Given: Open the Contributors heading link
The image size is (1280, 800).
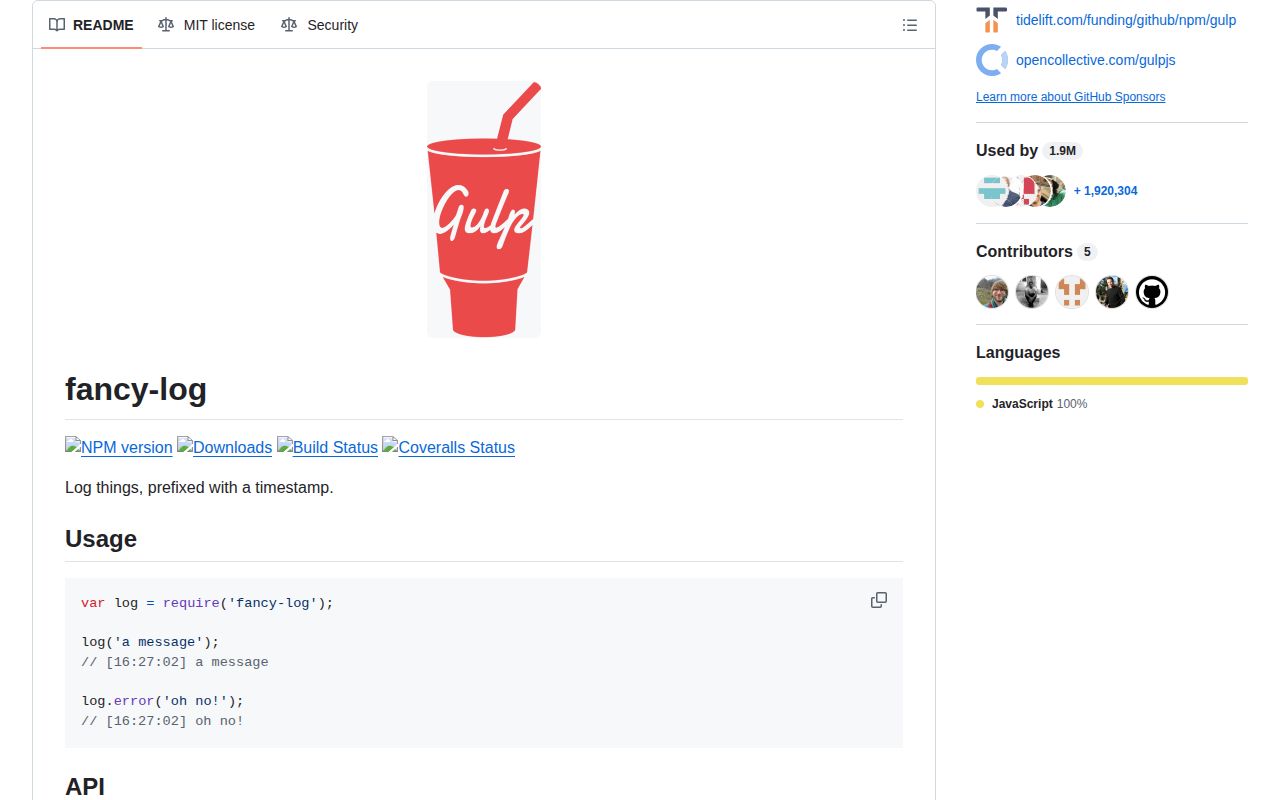Looking at the screenshot, I should click(1024, 251).
